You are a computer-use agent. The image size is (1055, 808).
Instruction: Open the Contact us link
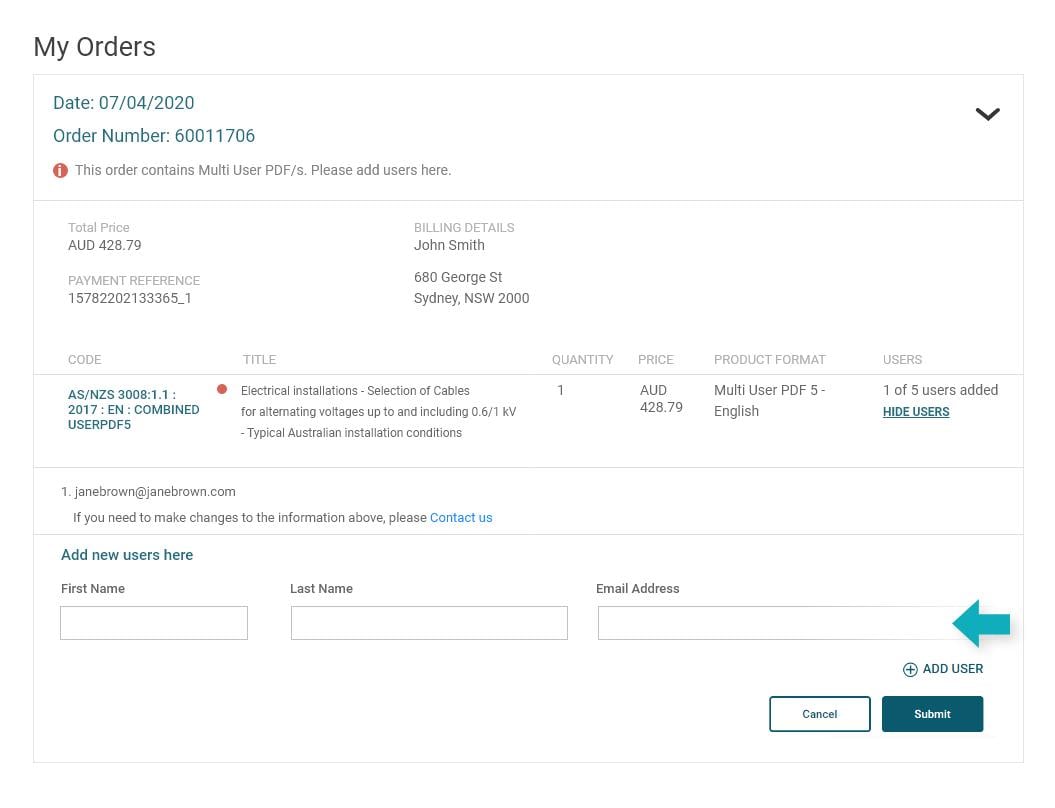tap(460, 517)
